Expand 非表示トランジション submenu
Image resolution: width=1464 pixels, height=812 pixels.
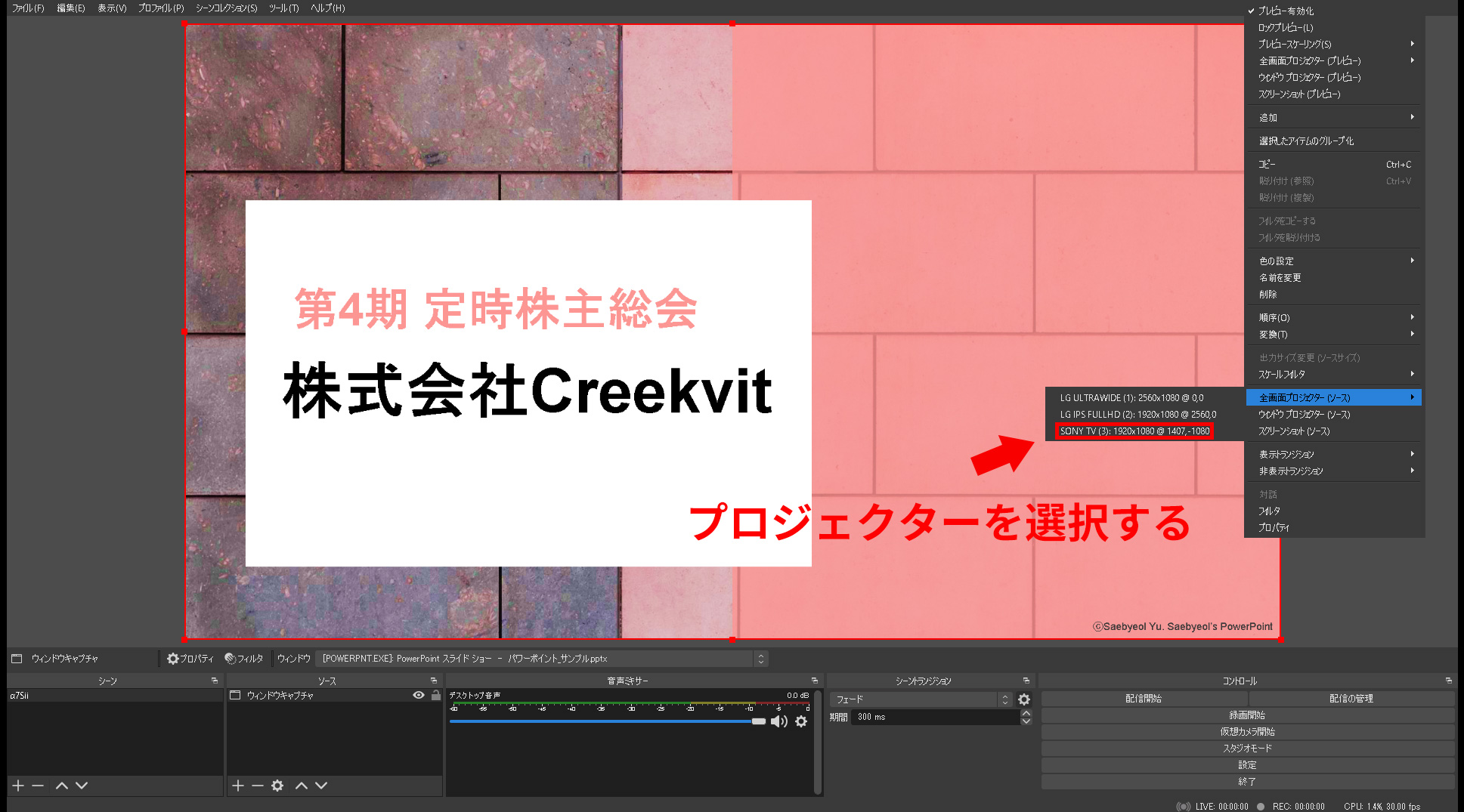[x=1333, y=471]
